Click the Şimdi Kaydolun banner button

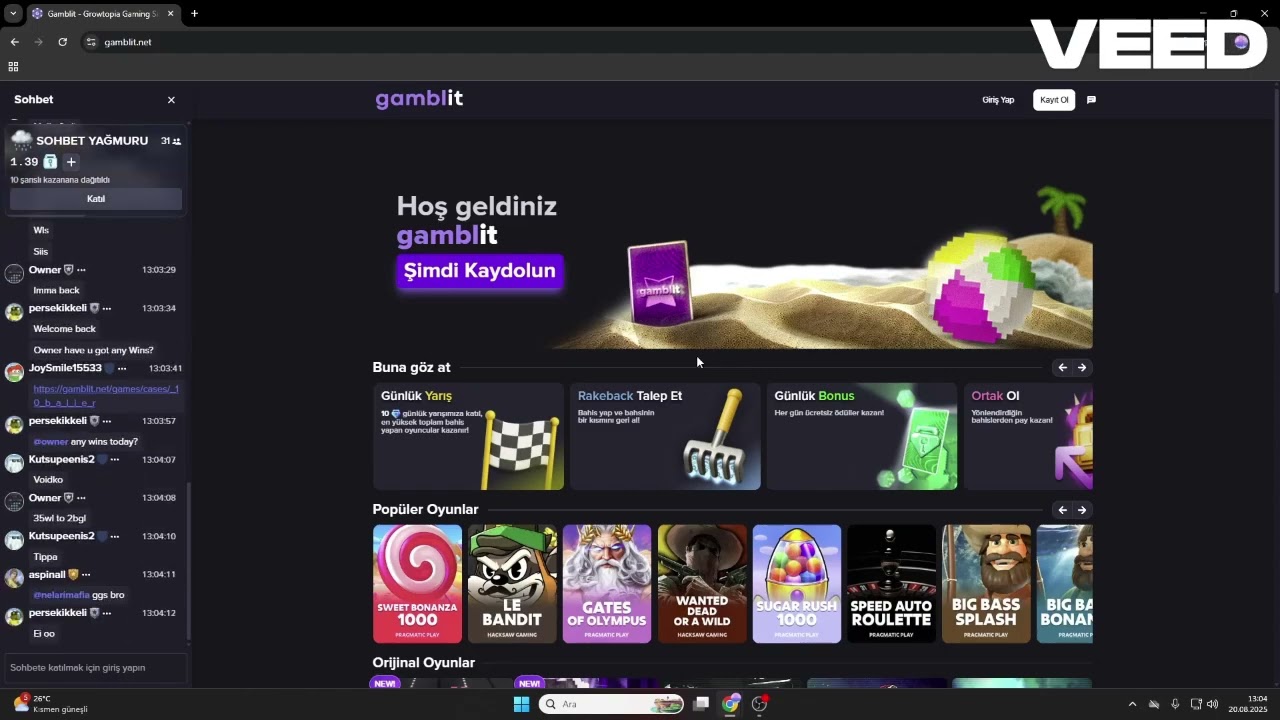tap(479, 271)
